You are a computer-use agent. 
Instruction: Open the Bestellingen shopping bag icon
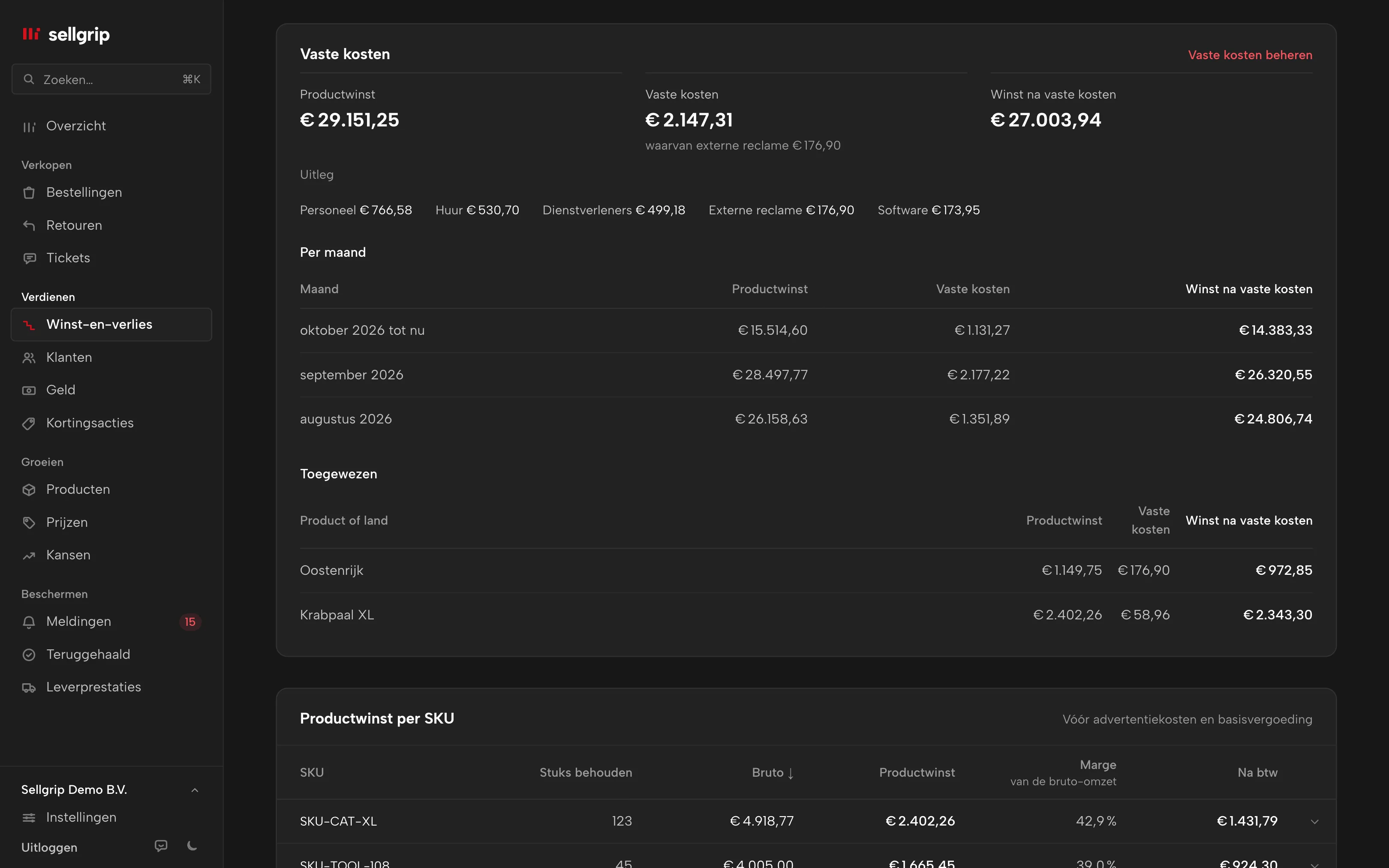click(29, 193)
